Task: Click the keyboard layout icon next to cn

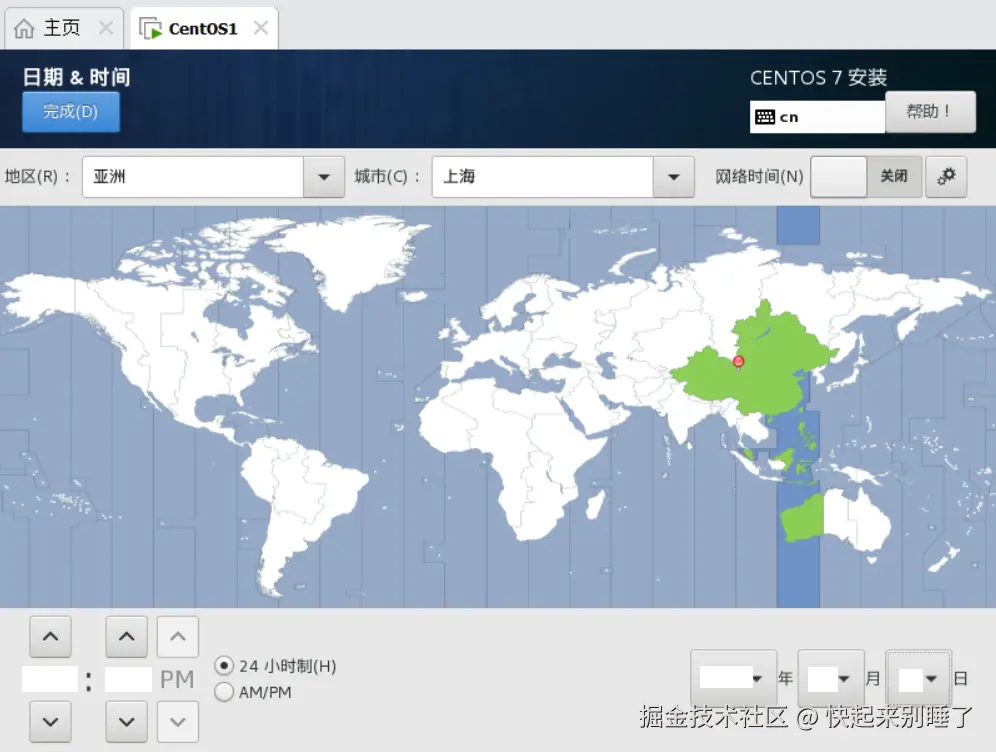Action: [765, 117]
